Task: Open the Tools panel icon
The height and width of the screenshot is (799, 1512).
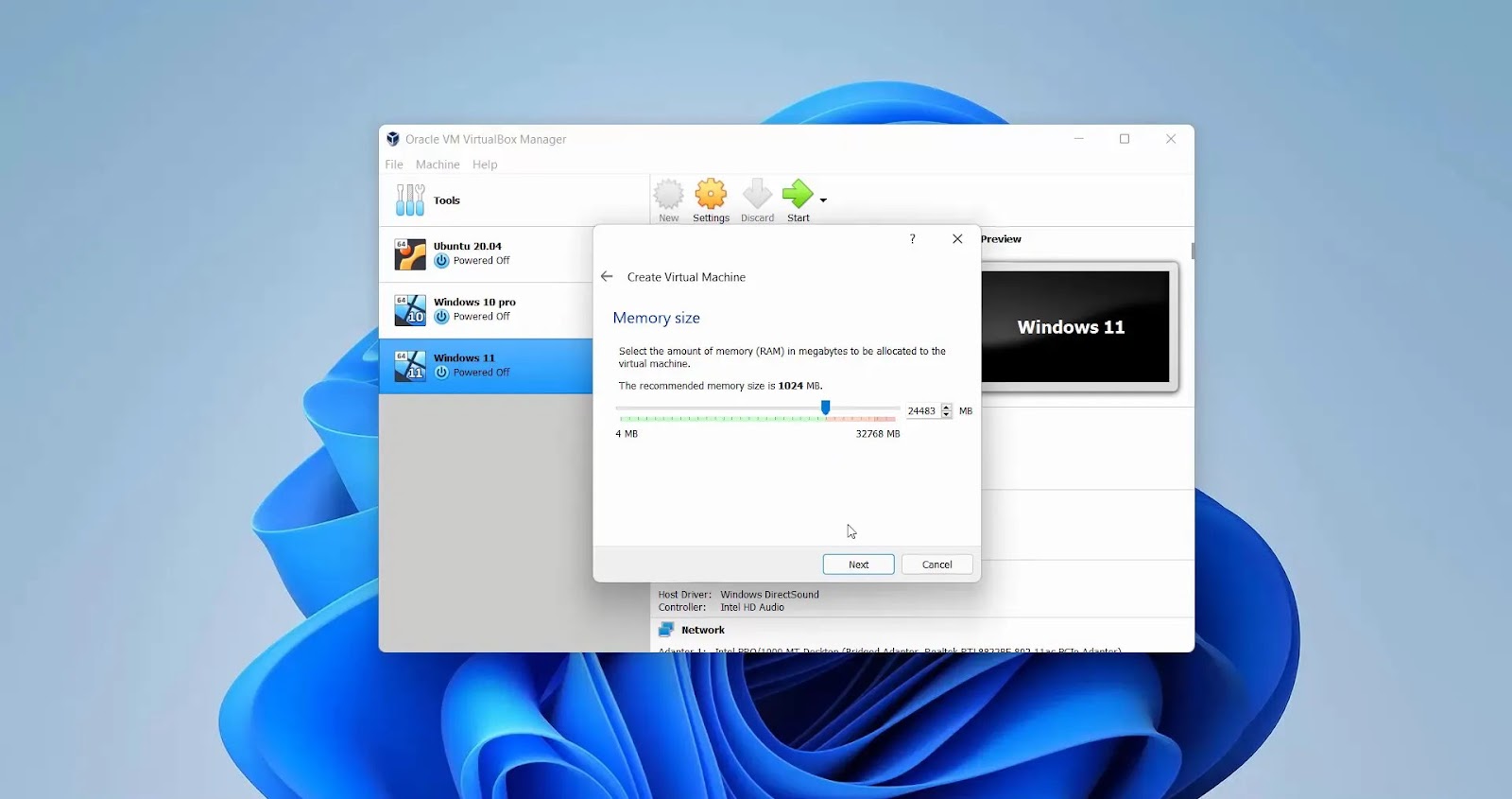Action: (x=410, y=200)
